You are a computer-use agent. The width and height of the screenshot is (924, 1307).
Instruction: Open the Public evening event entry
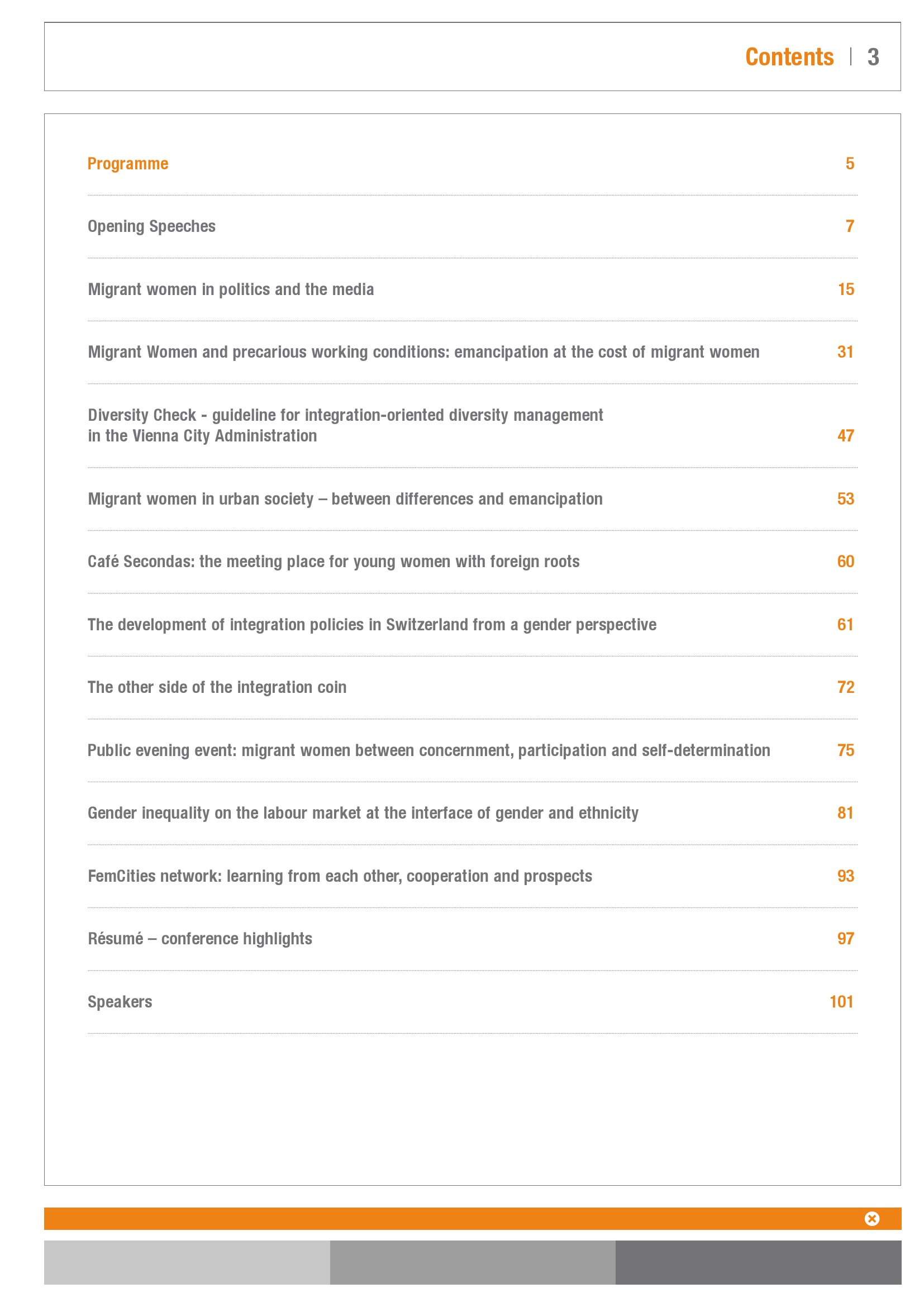[x=428, y=751]
